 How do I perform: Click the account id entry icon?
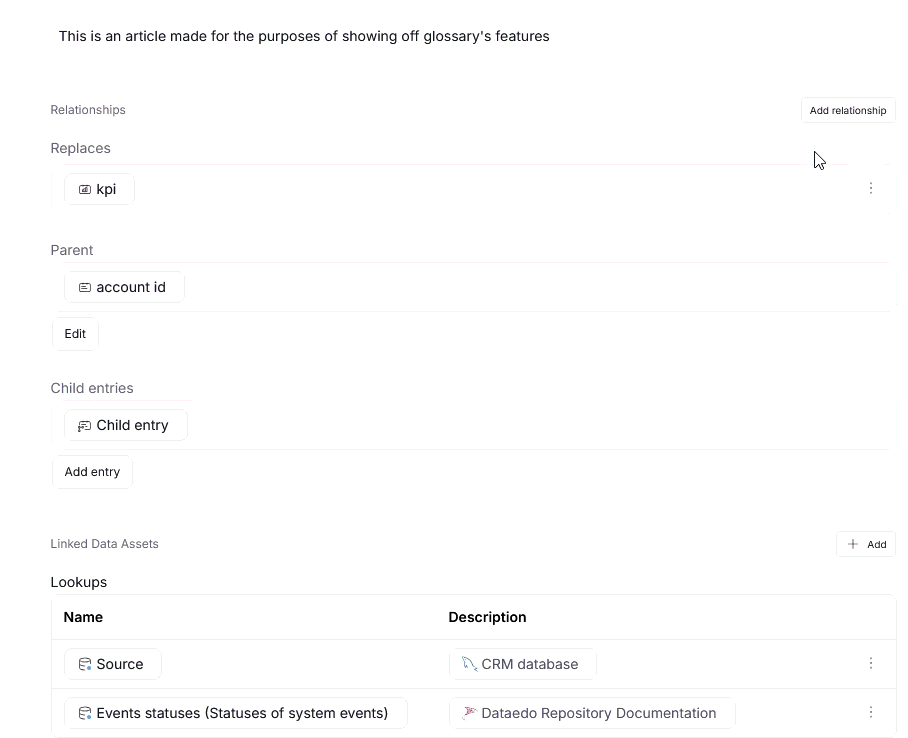pyautogui.click(x=85, y=288)
